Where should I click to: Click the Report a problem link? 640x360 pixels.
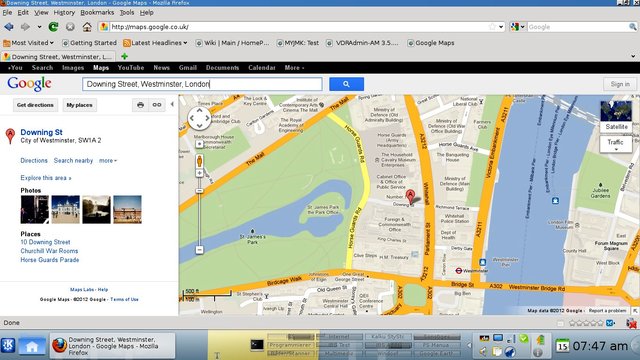[607, 311]
